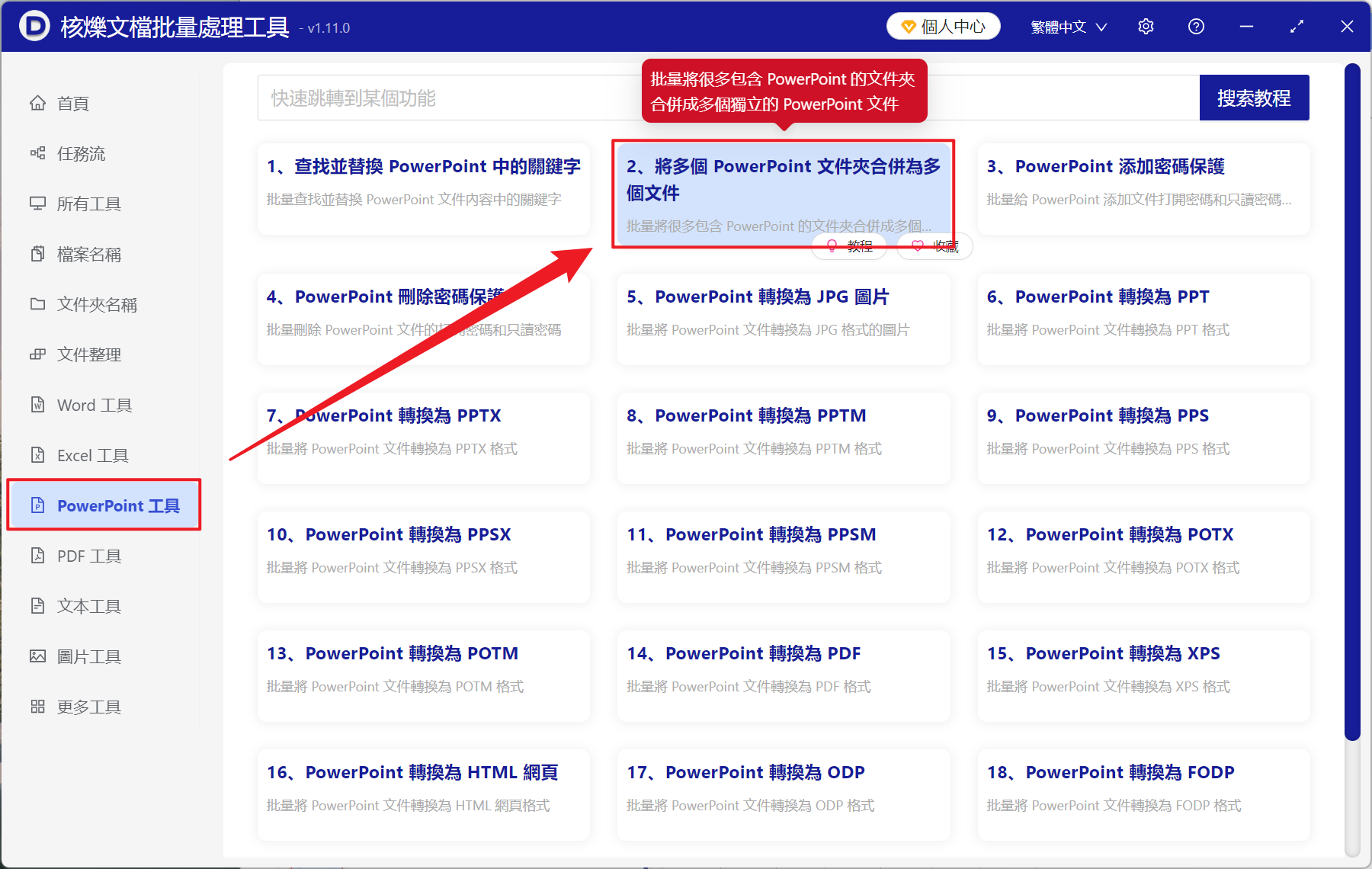The width and height of the screenshot is (1372, 869).
Task: Select 所有工具 in the sidebar menu
Action: [x=88, y=204]
